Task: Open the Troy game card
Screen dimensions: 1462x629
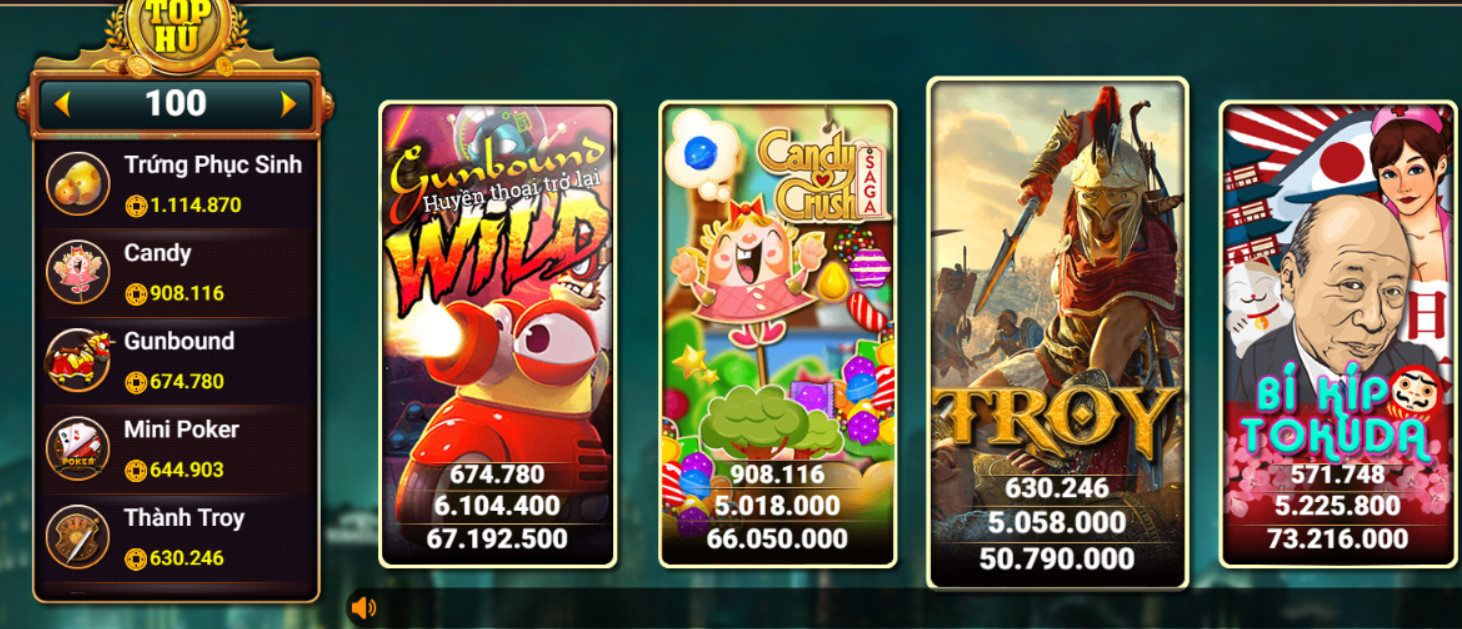Action: [1058, 333]
